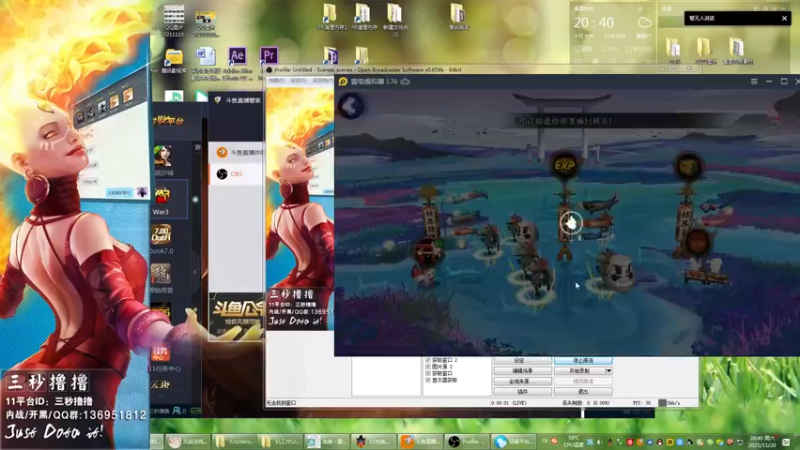Close the 暂无人说话 overlay popup

784,18
